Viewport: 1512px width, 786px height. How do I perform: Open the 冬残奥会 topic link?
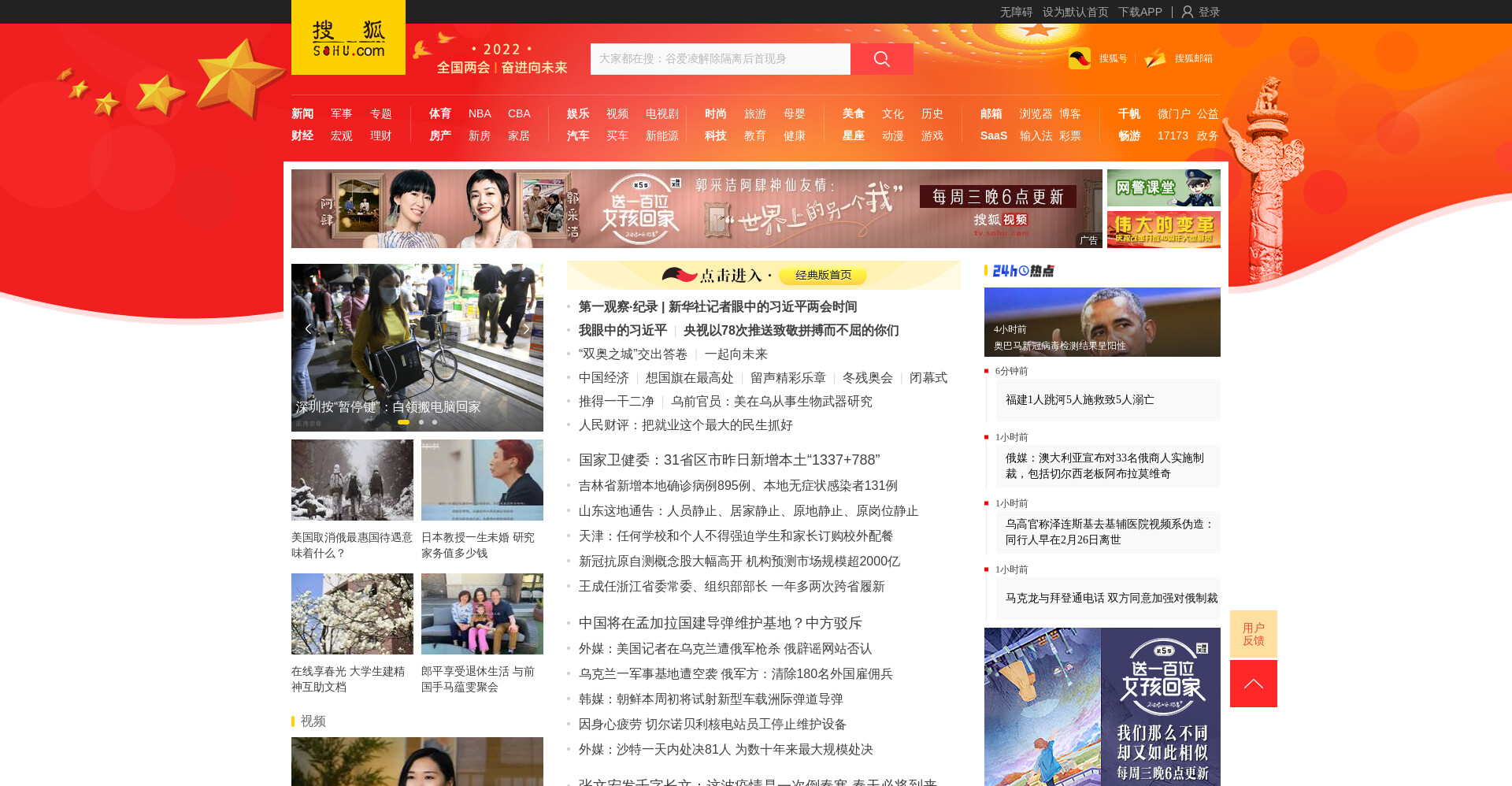pyautogui.click(x=868, y=378)
